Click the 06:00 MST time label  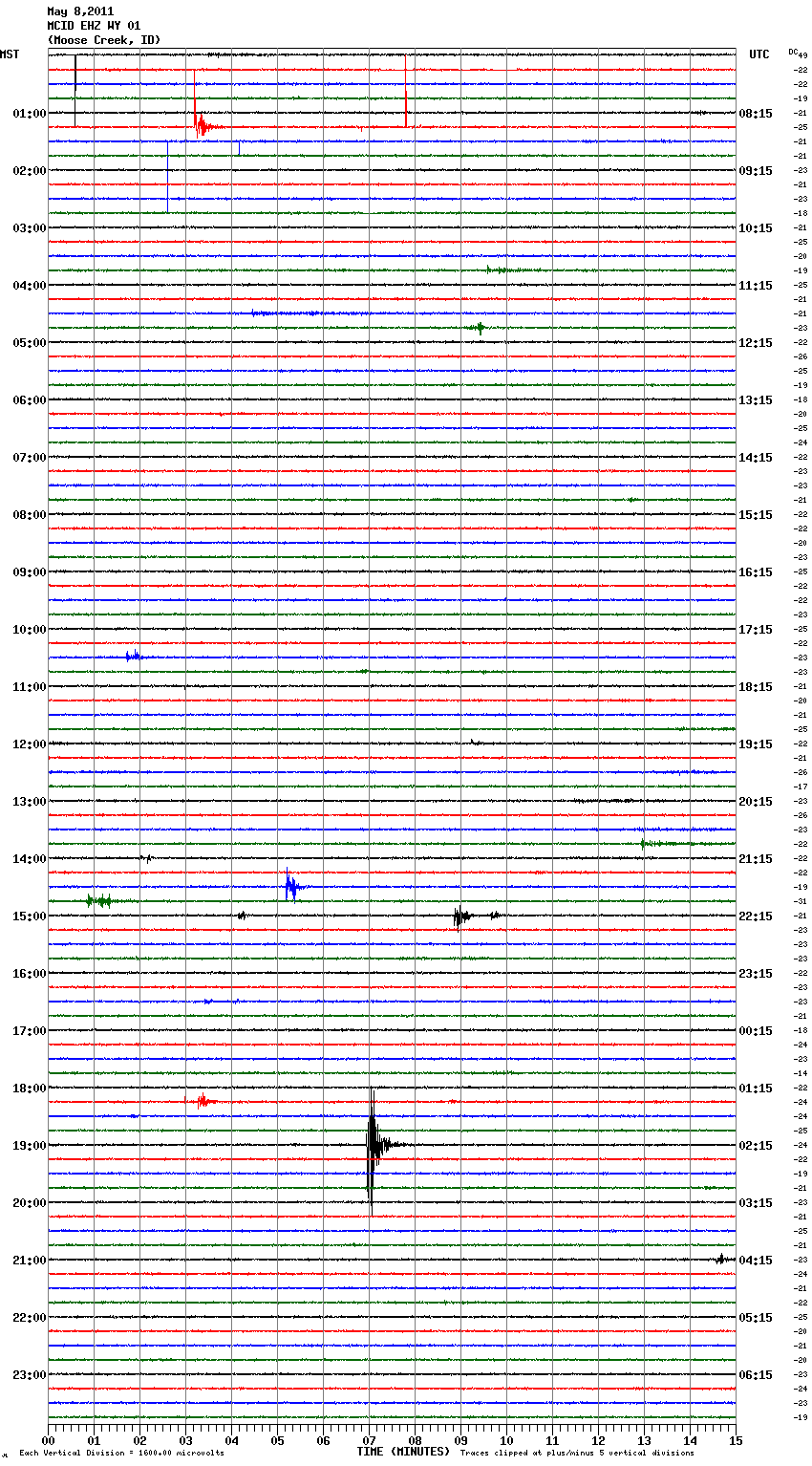pyautogui.click(x=29, y=399)
